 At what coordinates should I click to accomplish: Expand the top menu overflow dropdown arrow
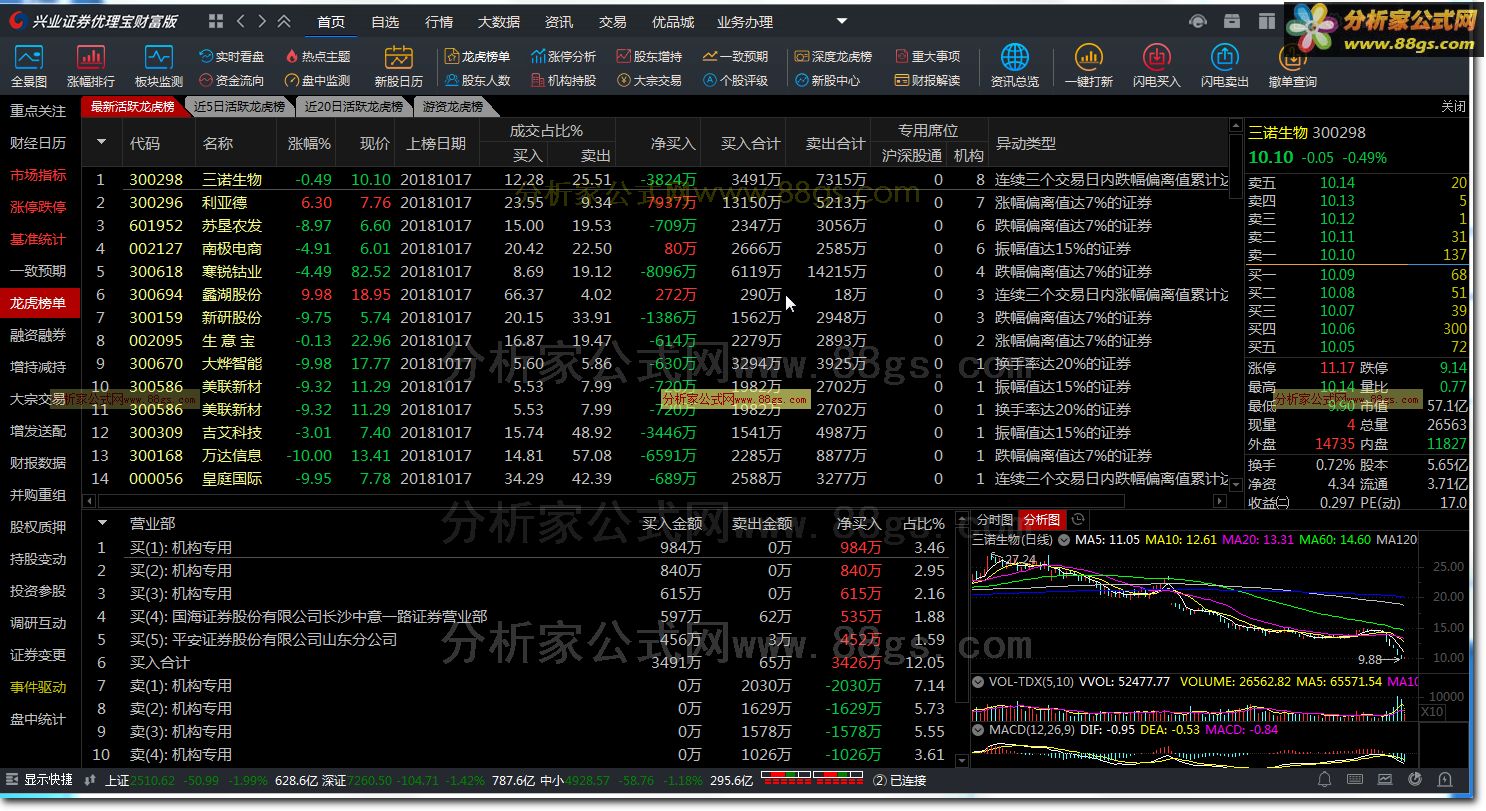842,21
